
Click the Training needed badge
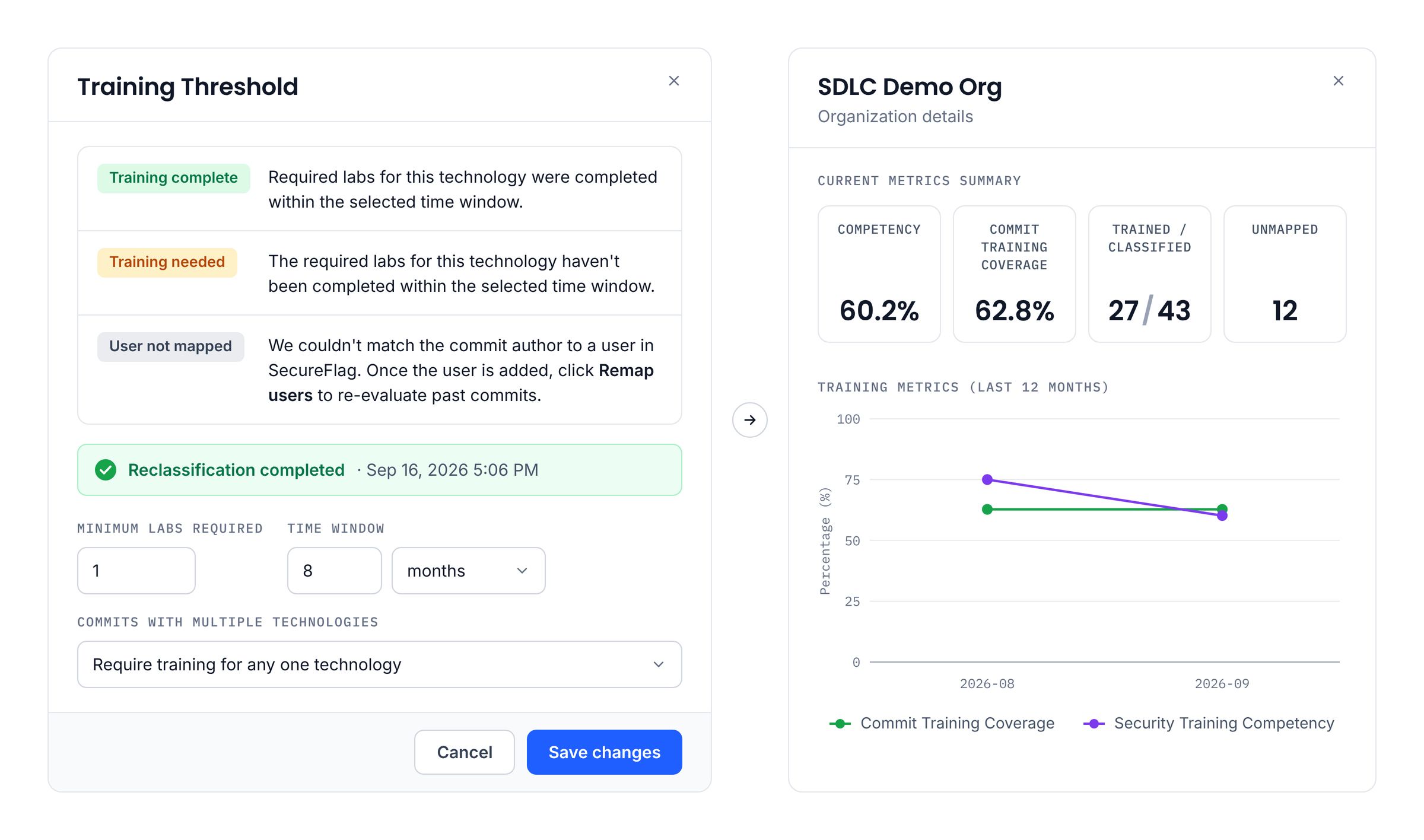pos(167,262)
